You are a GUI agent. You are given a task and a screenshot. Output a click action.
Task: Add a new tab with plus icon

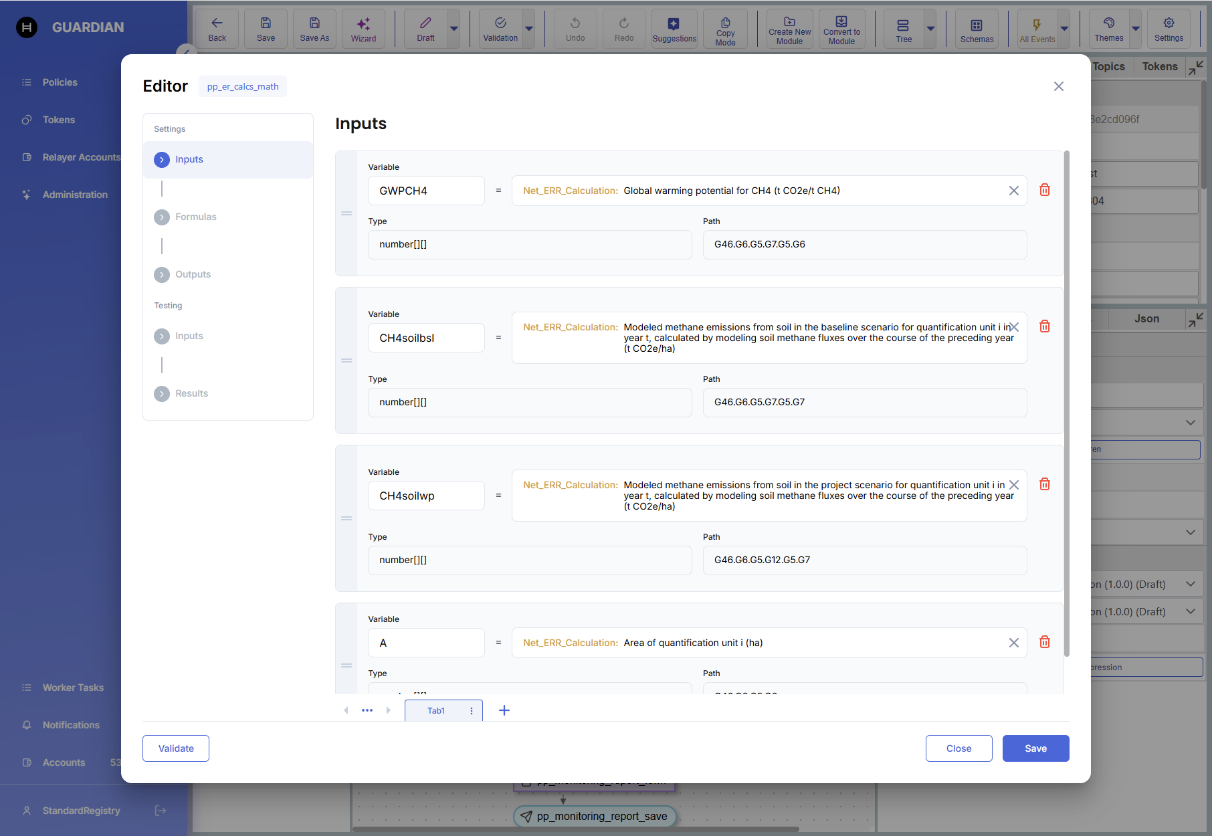[x=504, y=710]
